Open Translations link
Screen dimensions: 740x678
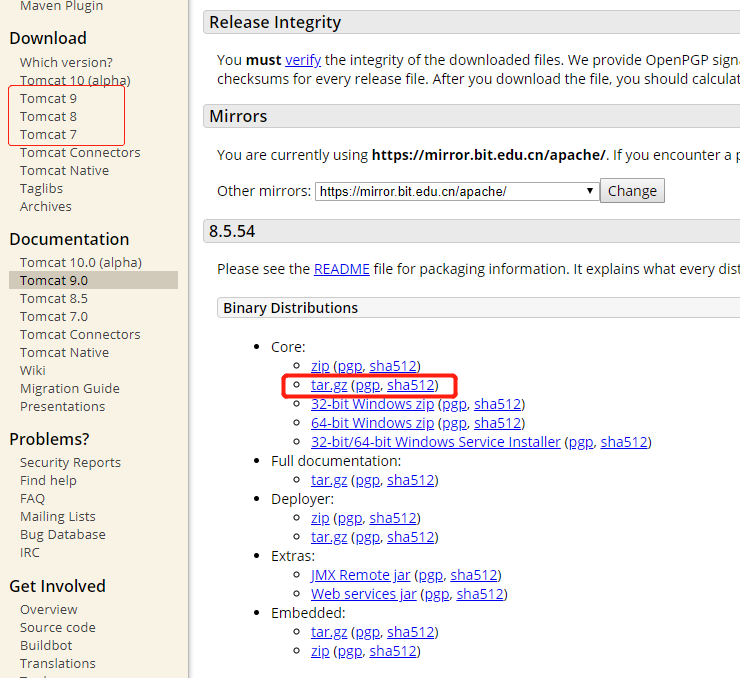point(58,663)
